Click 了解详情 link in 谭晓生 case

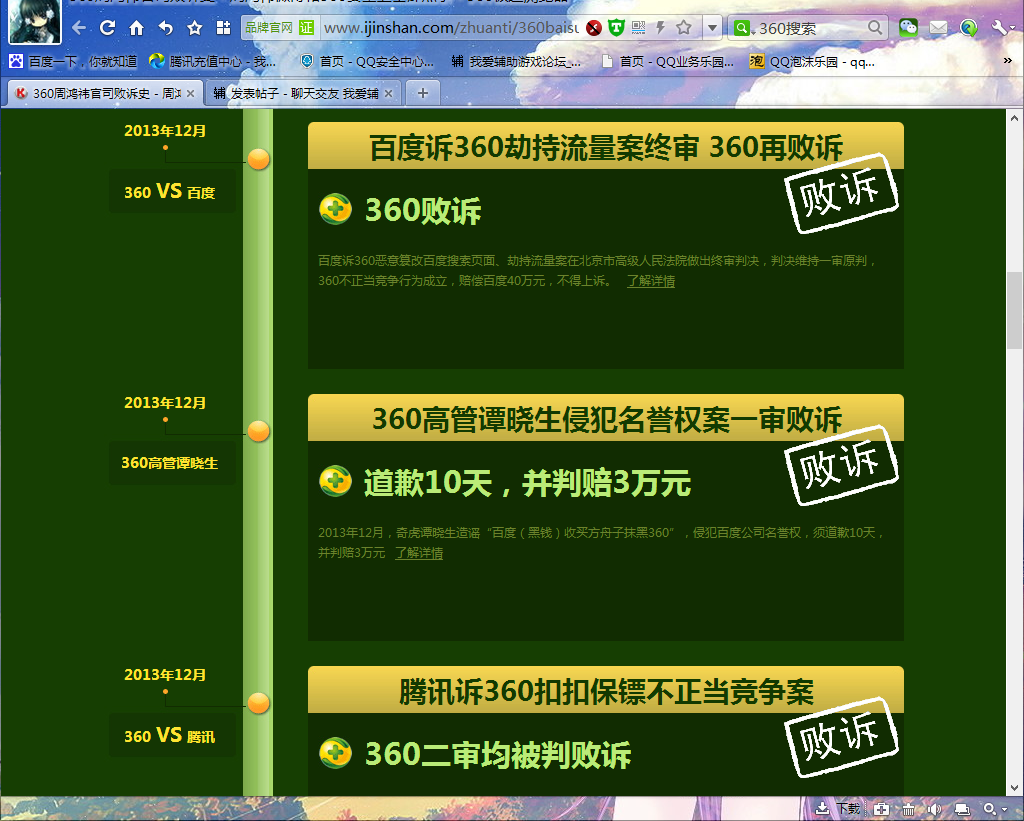coord(419,553)
